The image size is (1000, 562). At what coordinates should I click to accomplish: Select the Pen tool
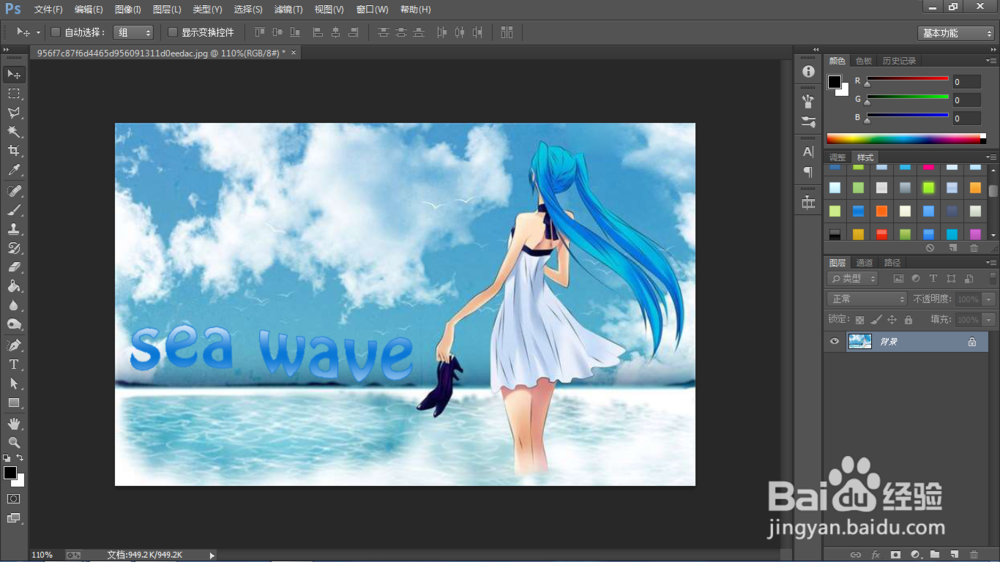coord(13,345)
